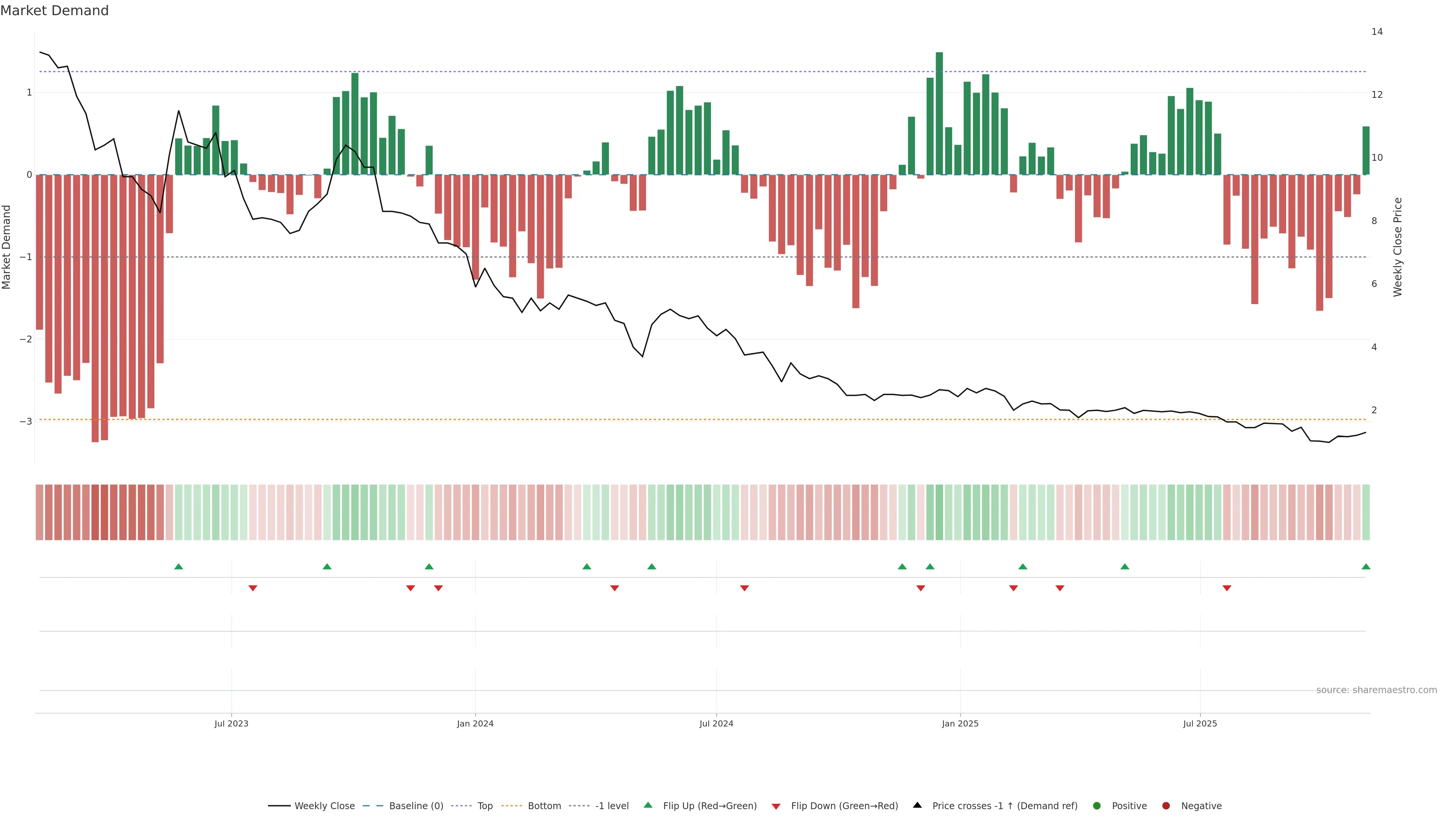Click the Jul 2025 x-axis label
This screenshot has width=1456, height=819.
pyautogui.click(x=1200, y=723)
